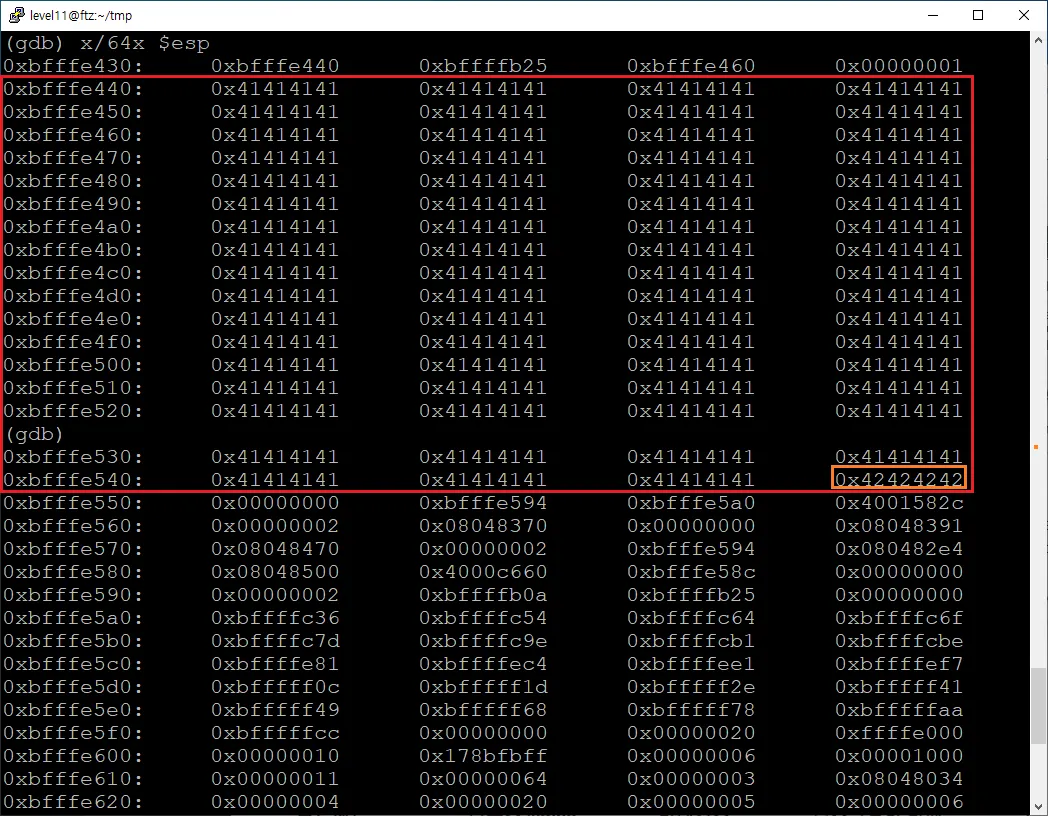Screen dimensions: 1048x816
Task: Click the address label 0xbfffe4f0:
Action: (73, 342)
